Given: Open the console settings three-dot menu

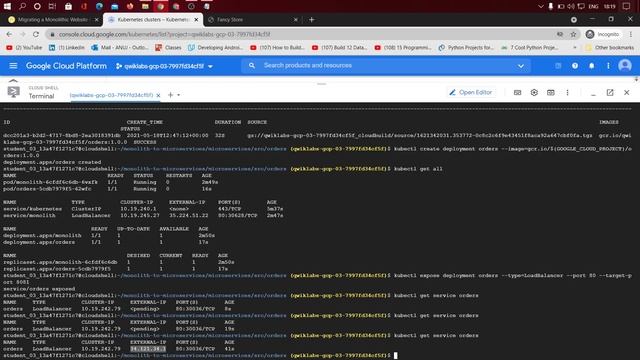Looking at the screenshot, I should 608,66.
